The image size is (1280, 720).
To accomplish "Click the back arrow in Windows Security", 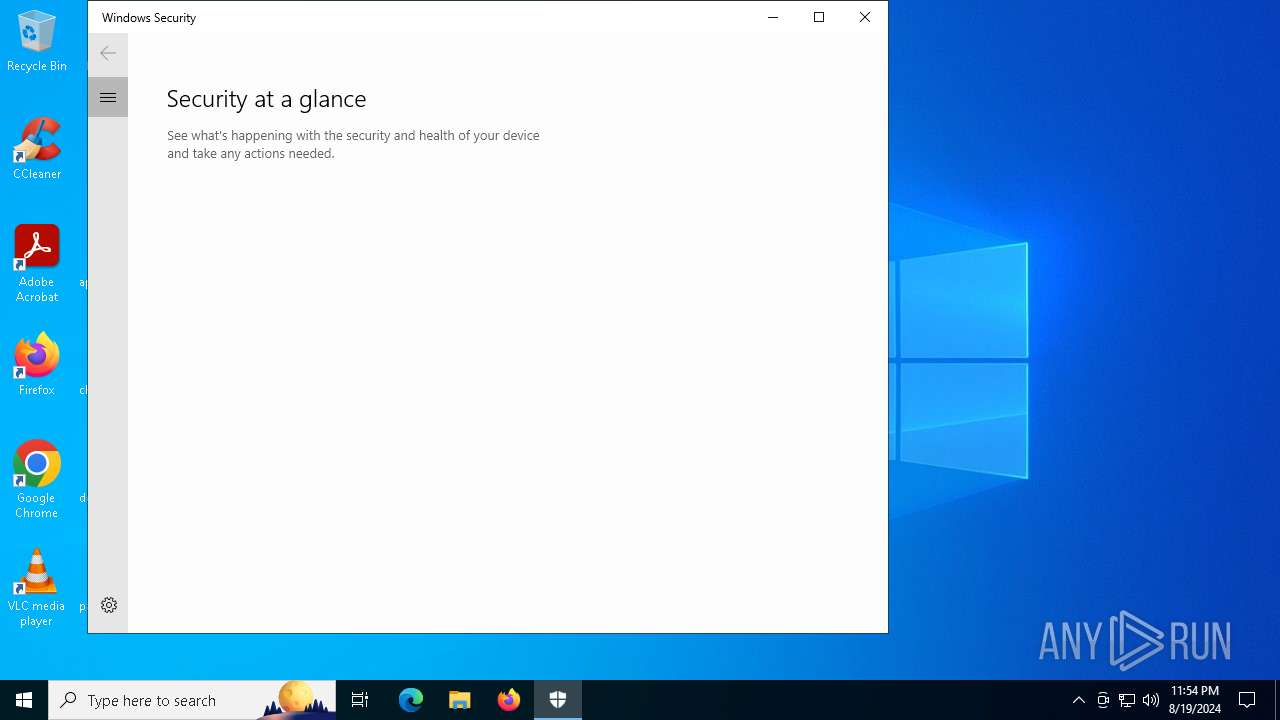I will tap(108, 53).
